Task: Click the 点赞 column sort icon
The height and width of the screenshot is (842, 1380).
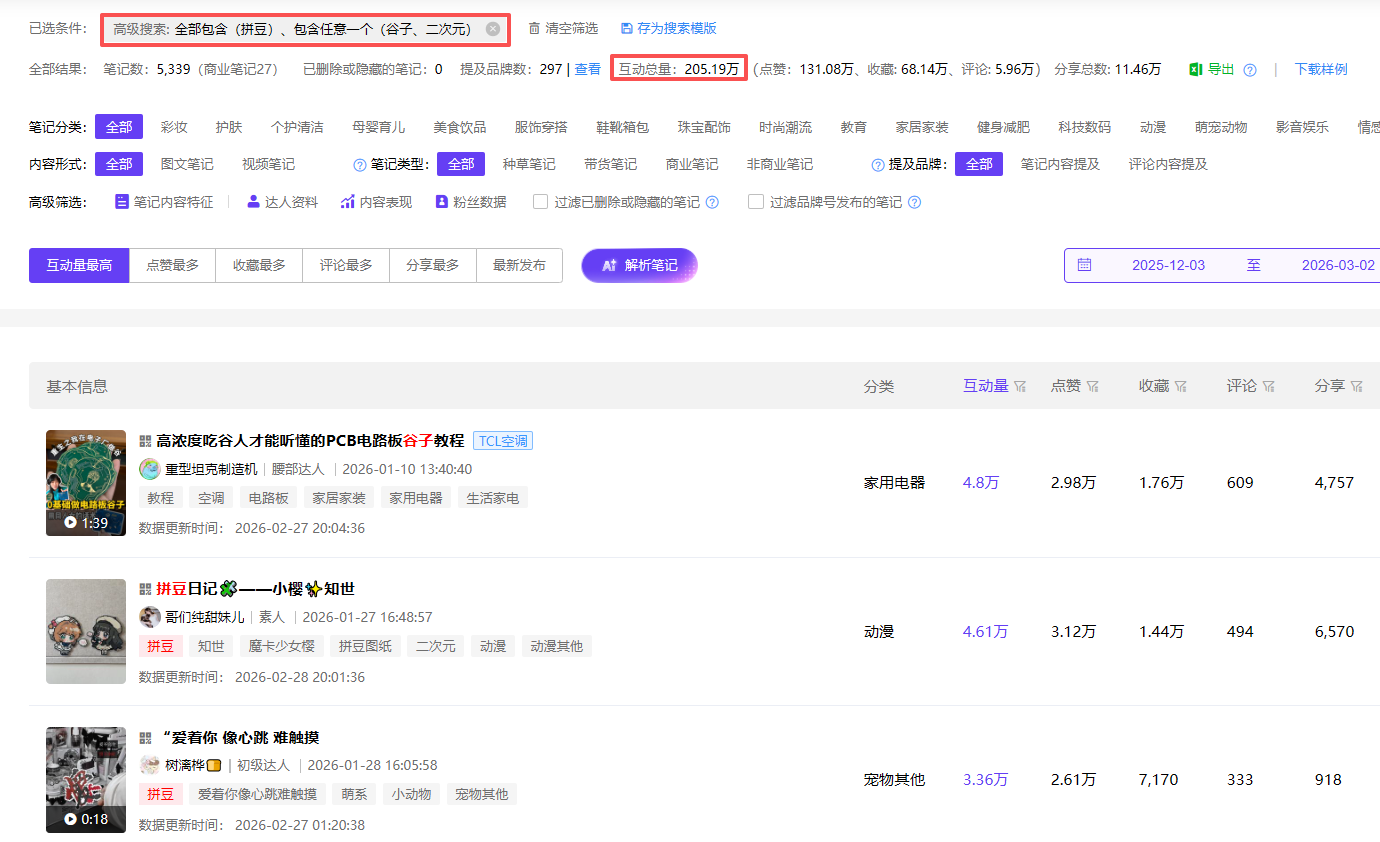Action: click(1093, 386)
